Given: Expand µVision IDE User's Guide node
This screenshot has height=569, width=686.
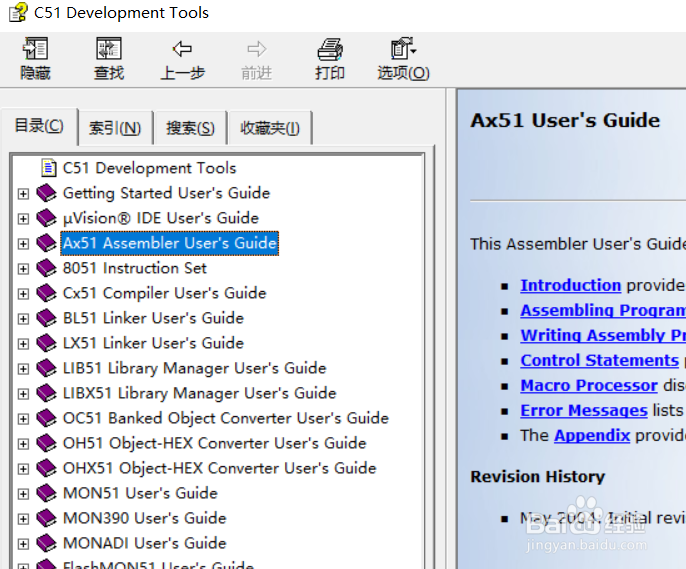Looking at the screenshot, I should tap(23, 218).
